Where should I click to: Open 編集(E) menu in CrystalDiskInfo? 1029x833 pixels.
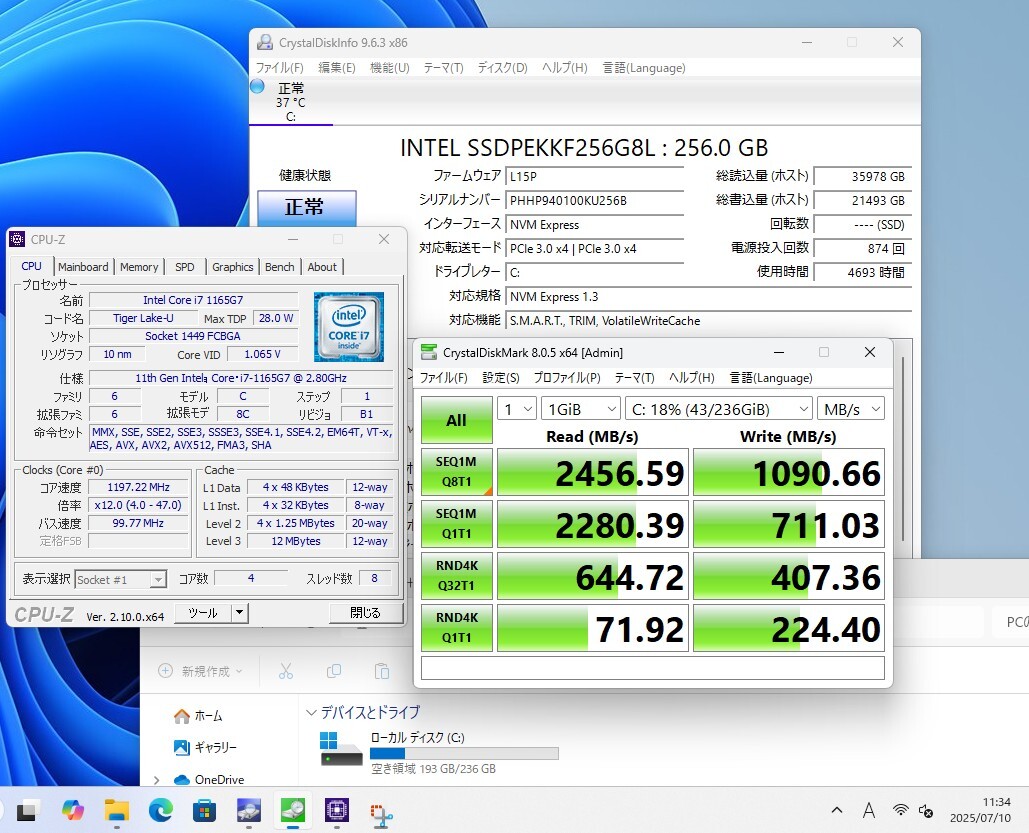337,68
